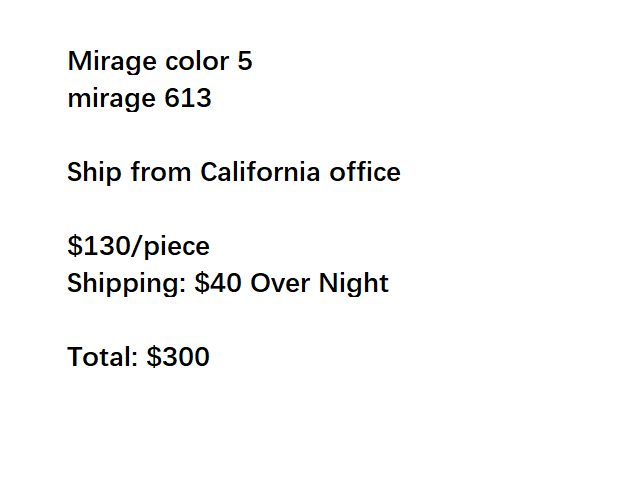Click the number "613"
This screenshot has width=621, height=492.
click(187, 99)
